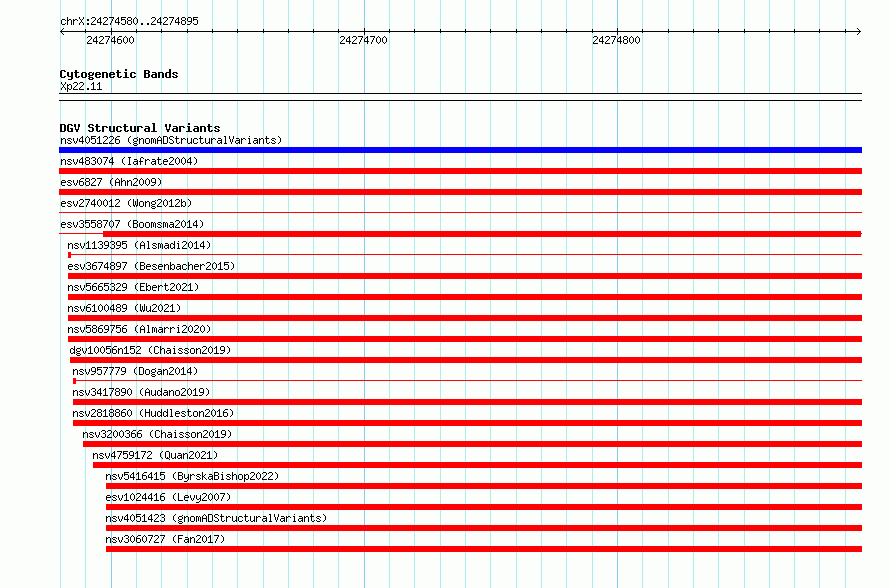This screenshot has height=588, width=890.
Task: Click the Cytogenetic Bands track title
Action: 119,74
